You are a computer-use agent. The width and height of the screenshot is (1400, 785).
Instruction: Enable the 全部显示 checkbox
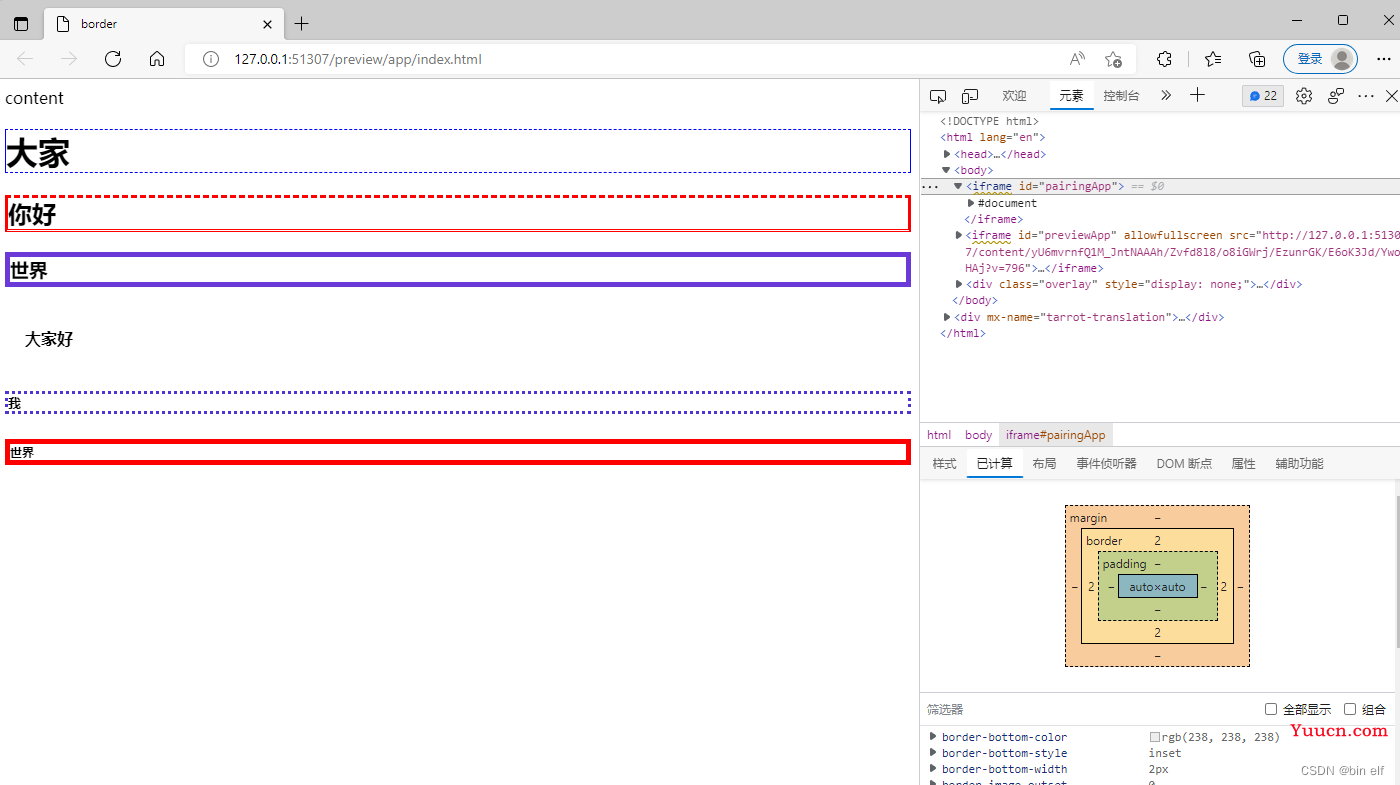click(x=1271, y=709)
